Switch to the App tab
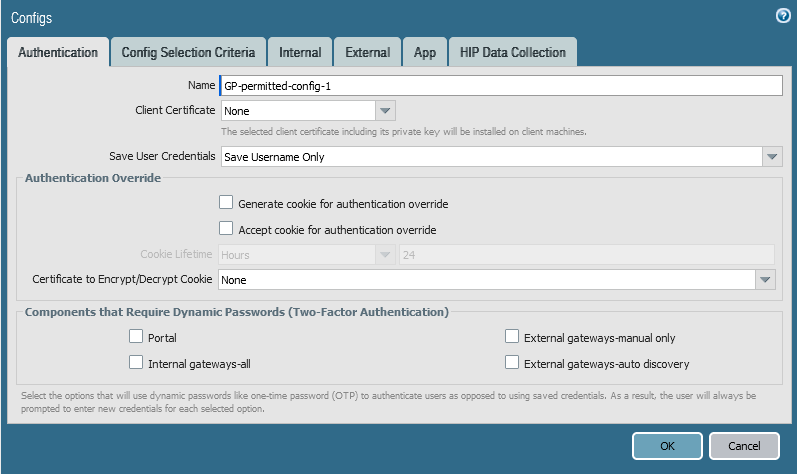Viewport: 797px width, 474px height. (x=425, y=52)
